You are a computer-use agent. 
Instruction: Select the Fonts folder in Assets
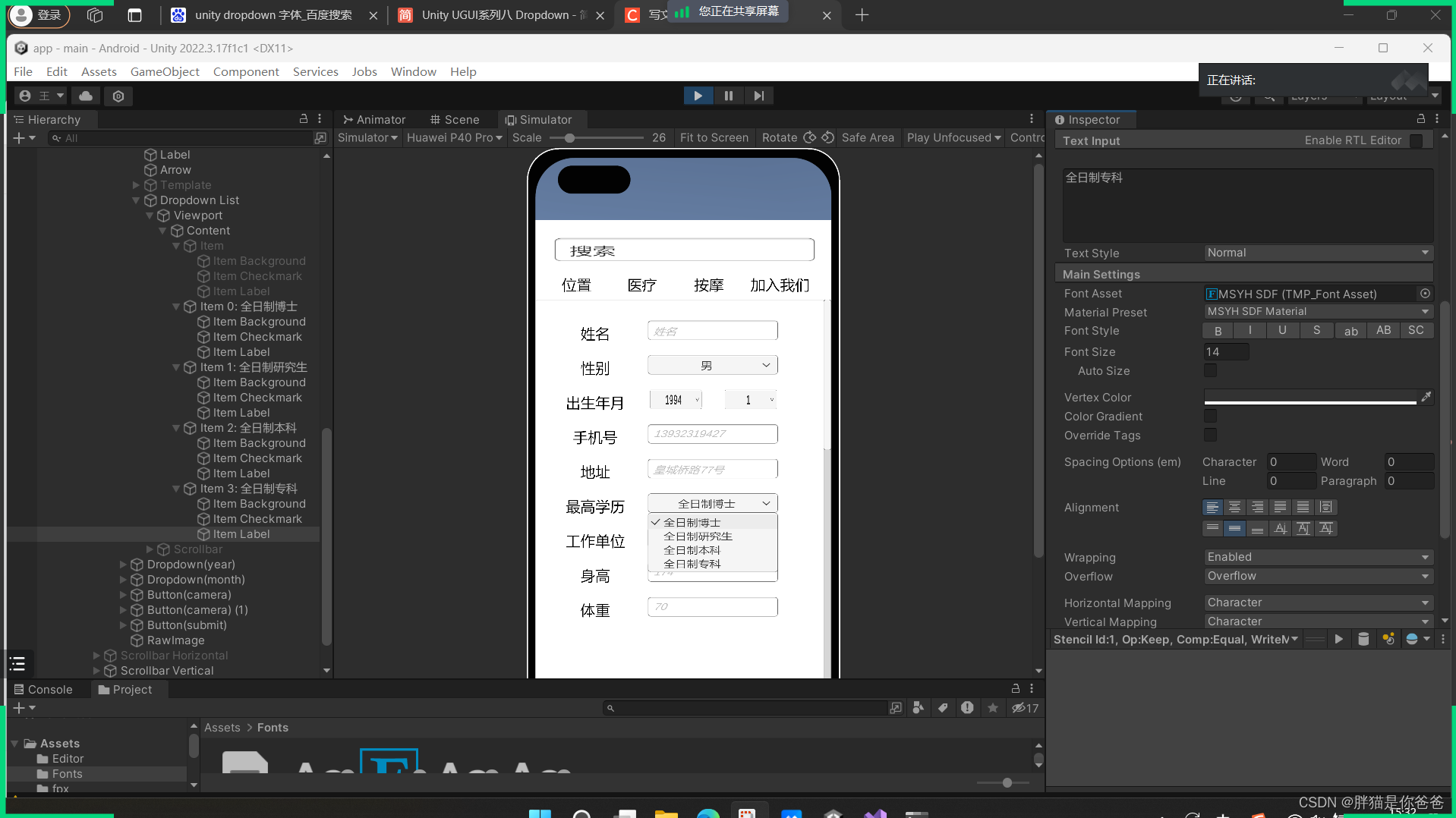click(x=67, y=774)
